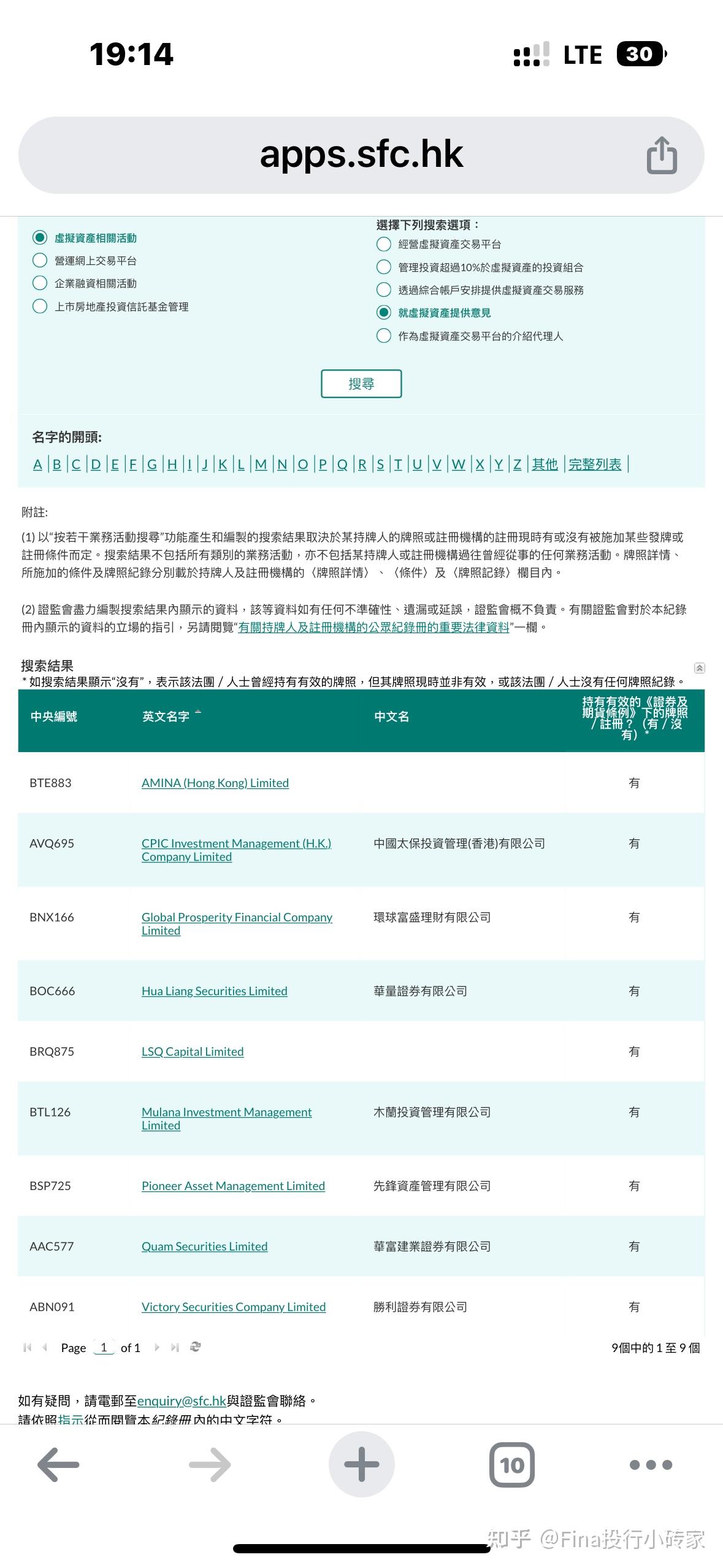Viewport: 723px width, 1568px height.
Task: Open Quam Securities Limited record
Action: [204, 1247]
